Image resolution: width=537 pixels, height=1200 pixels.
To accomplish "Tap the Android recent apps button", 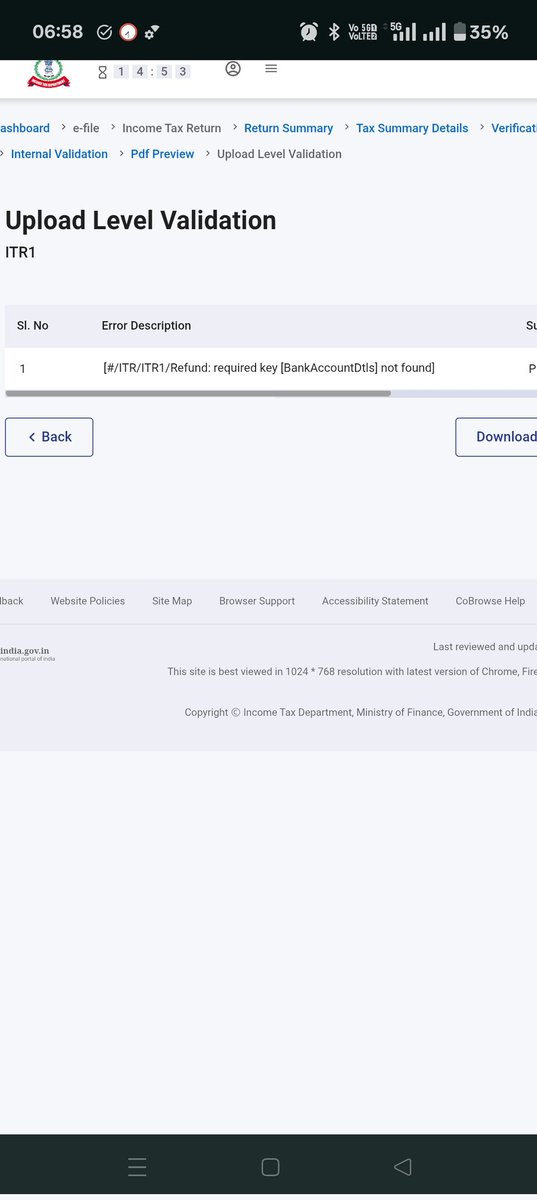I will [137, 1167].
